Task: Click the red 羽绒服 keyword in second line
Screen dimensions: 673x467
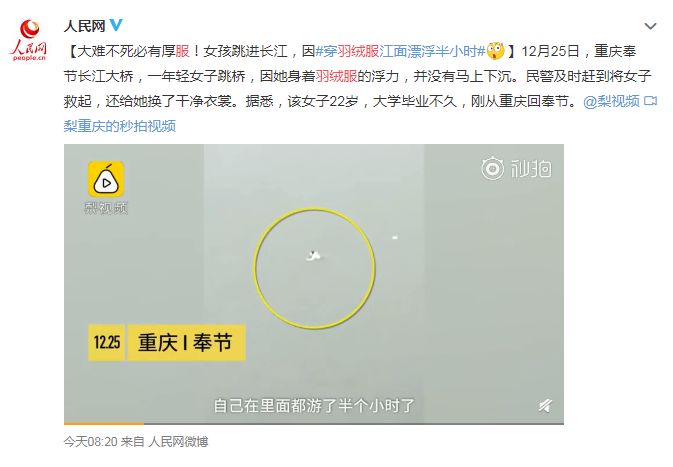Action: tap(336, 76)
